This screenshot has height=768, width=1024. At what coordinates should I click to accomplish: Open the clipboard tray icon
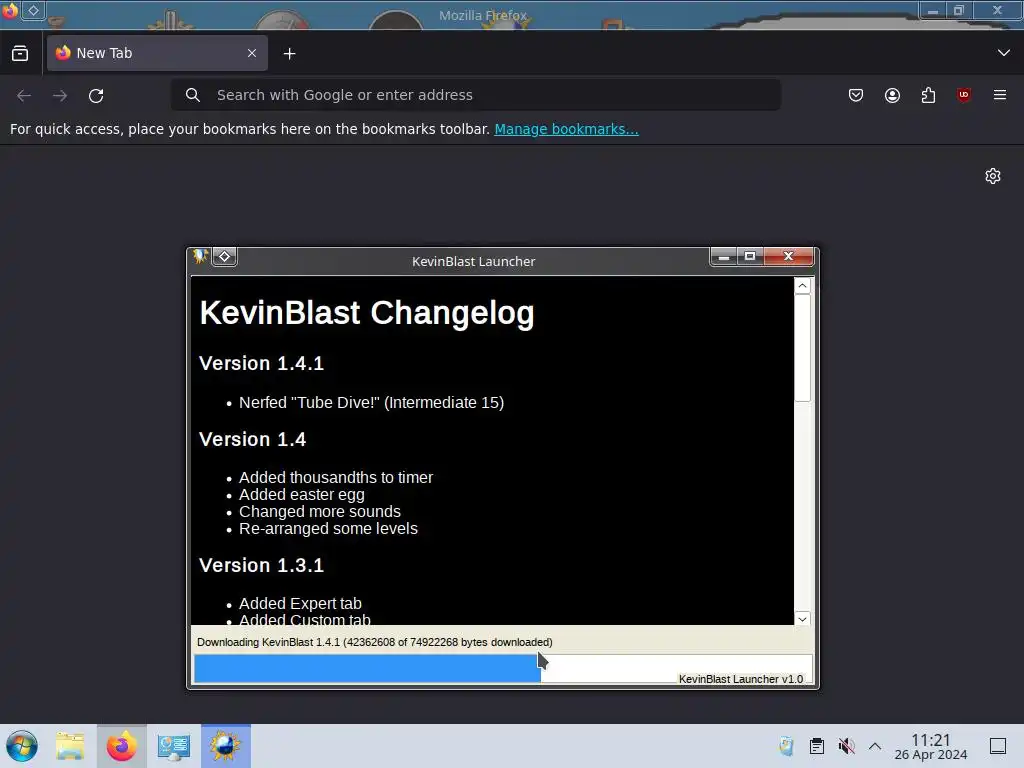(x=816, y=746)
